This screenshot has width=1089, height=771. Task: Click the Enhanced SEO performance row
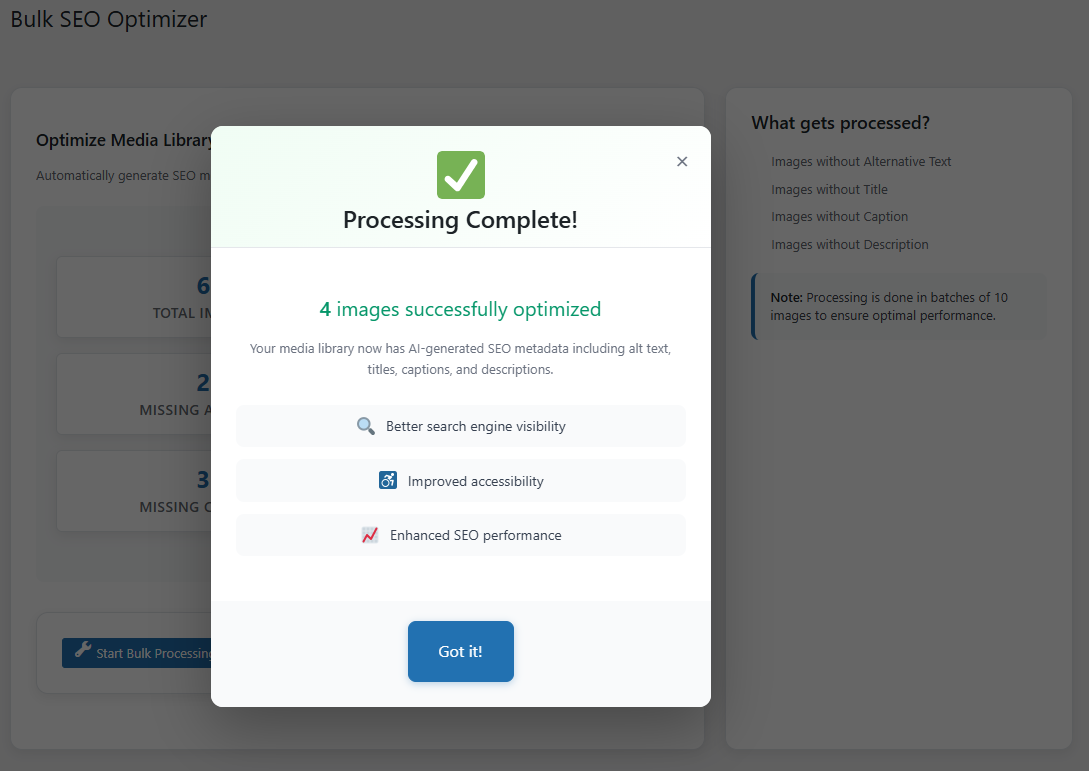pyautogui.click(x=461, y=535)
